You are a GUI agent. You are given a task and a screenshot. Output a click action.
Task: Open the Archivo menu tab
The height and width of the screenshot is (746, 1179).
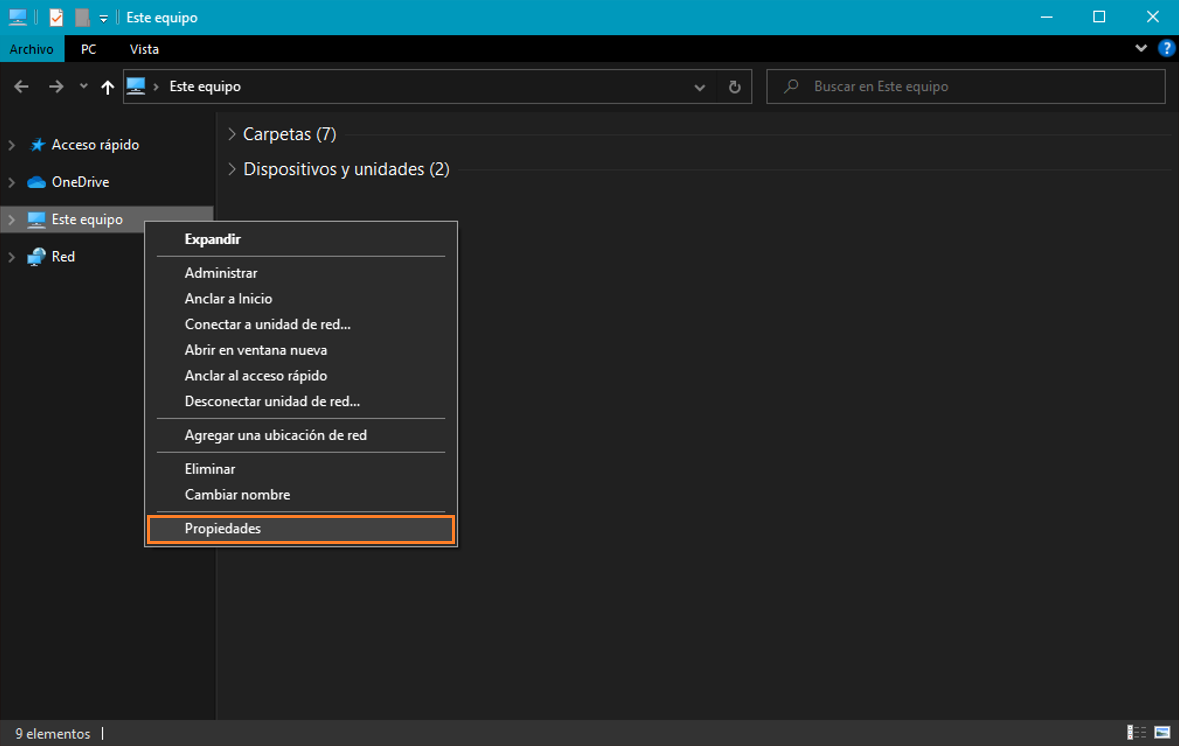[x=31, y=49]
